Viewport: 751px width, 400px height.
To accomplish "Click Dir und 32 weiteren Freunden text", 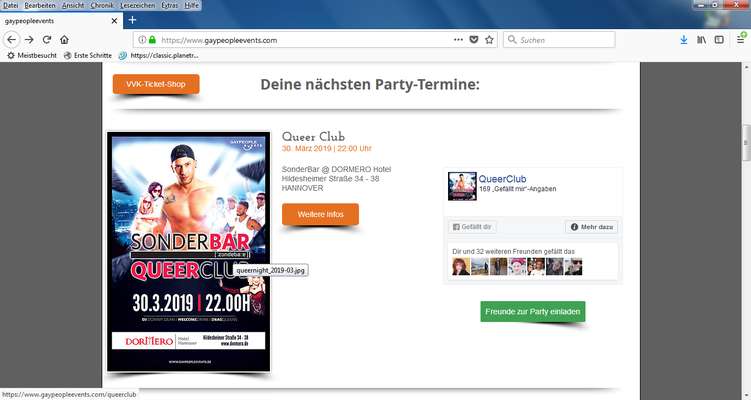I will point(513,251).
